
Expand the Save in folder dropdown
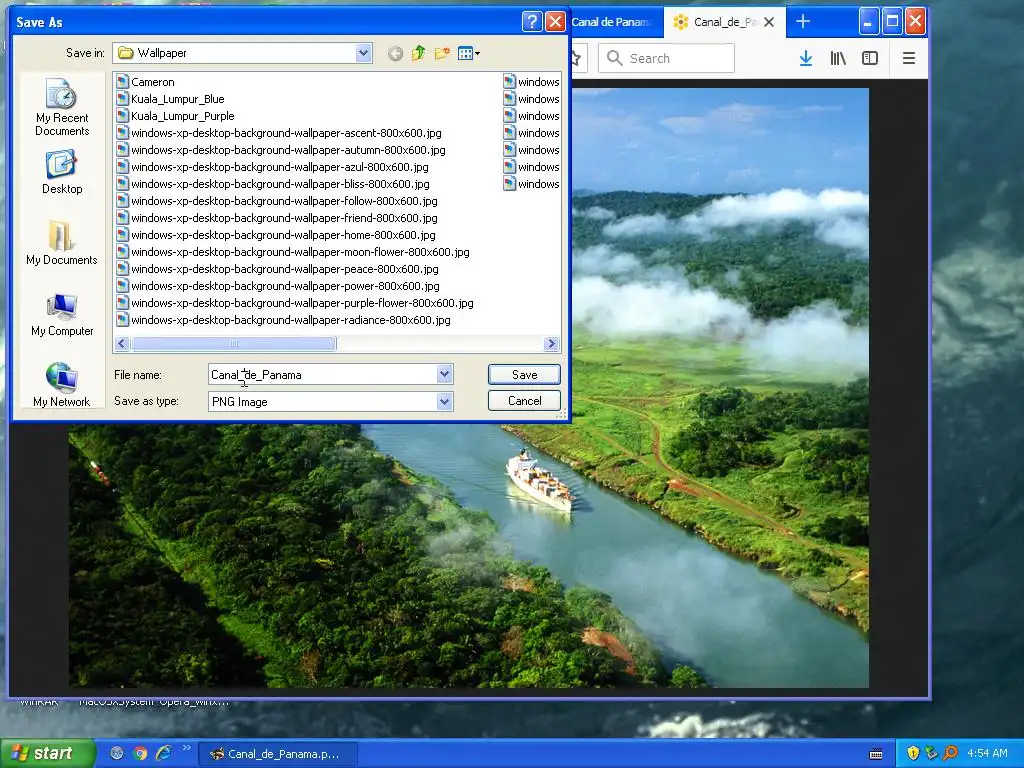coord(364,54)
